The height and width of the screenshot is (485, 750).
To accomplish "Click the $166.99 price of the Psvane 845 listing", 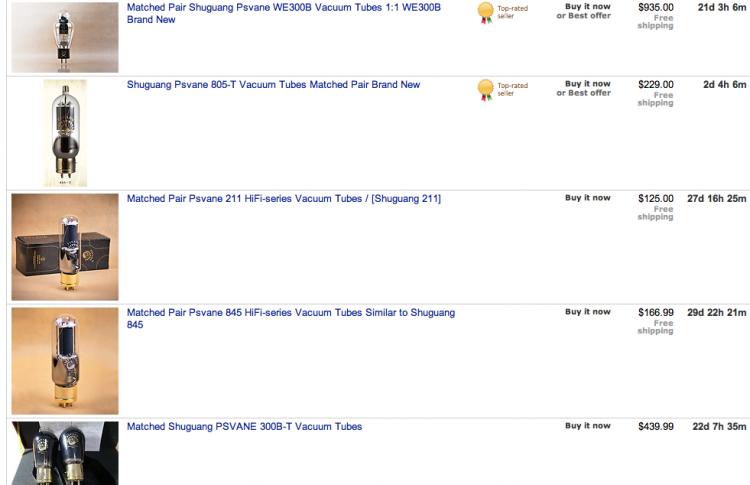I will (656, 313).
